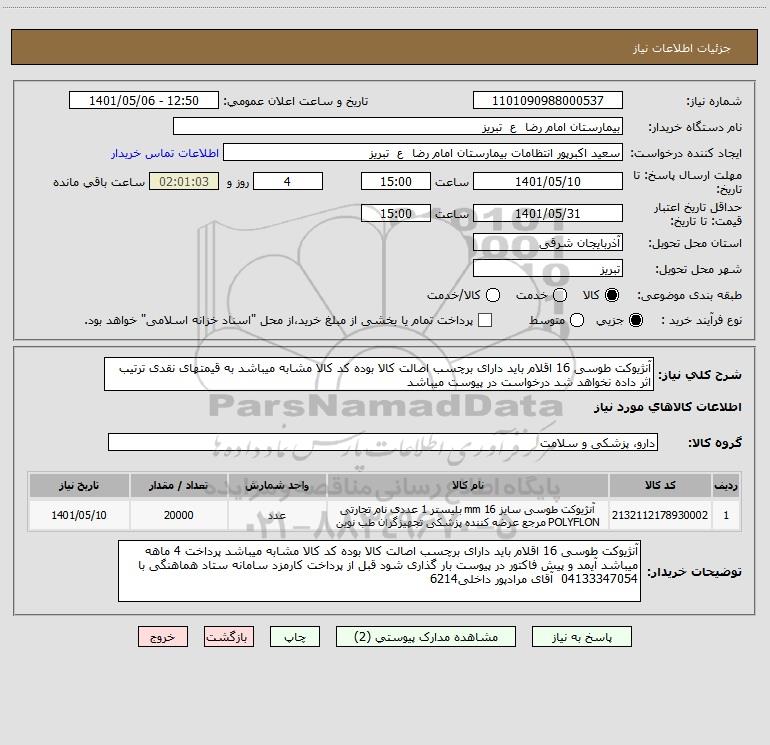The image size is (770, 745).
Task: Select the کالا/خدمت radio button
Action: tap(493, 295)
